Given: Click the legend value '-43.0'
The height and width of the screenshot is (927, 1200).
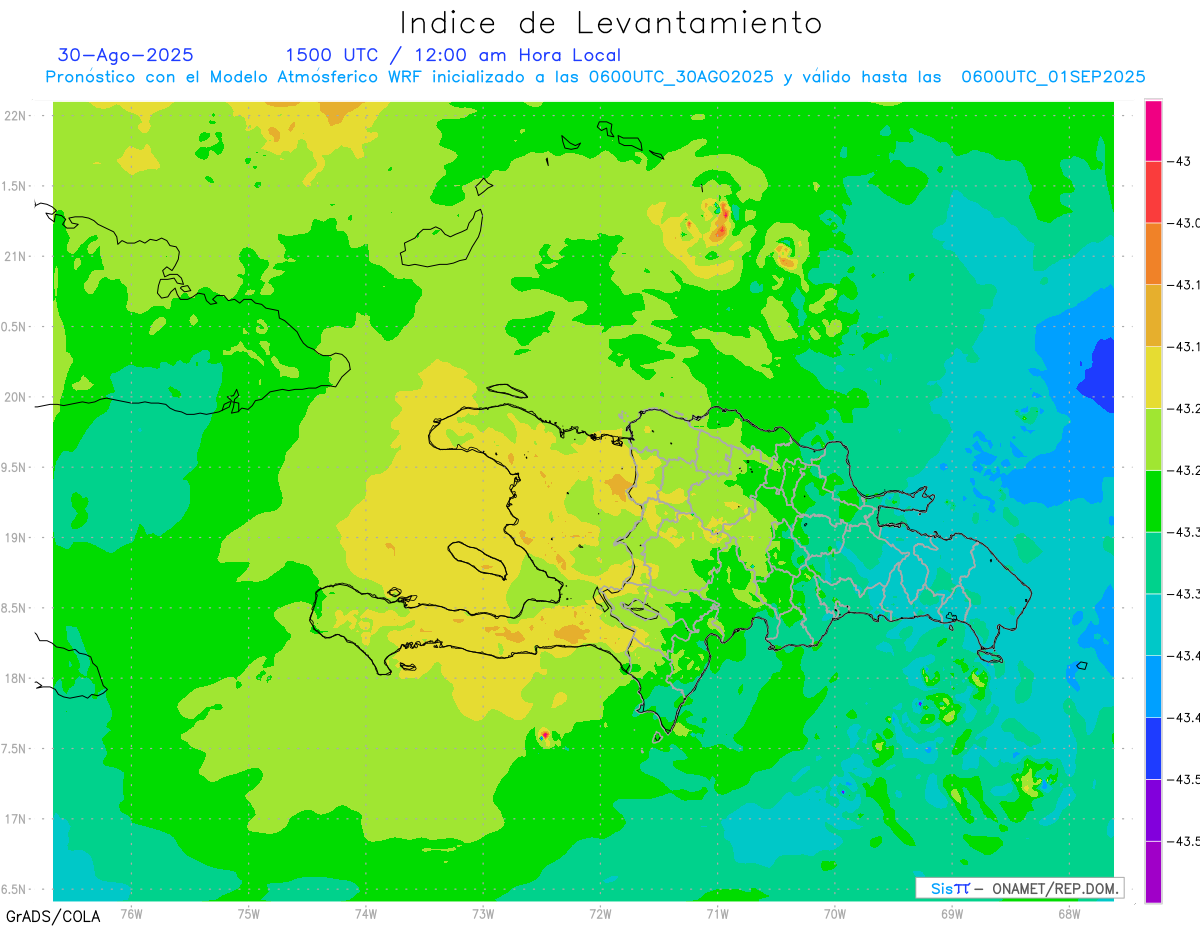Looking at the screenshot, I should click(x=1184, y=223).
